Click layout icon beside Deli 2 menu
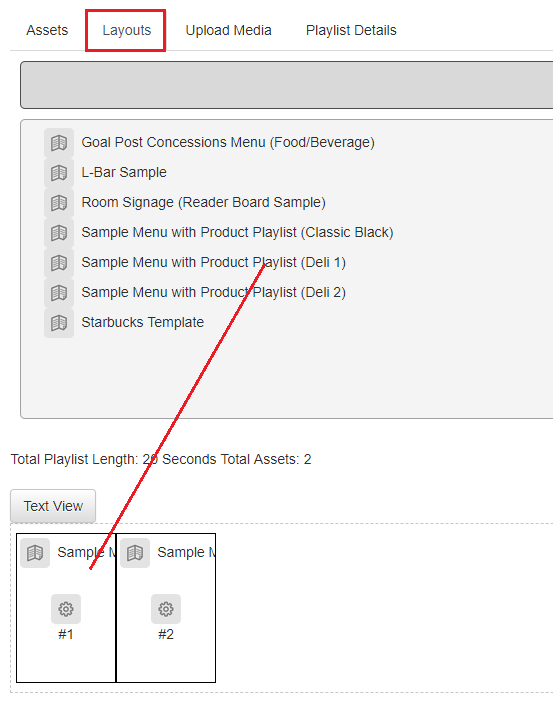553x705 pixels. [x=59, y=293]
